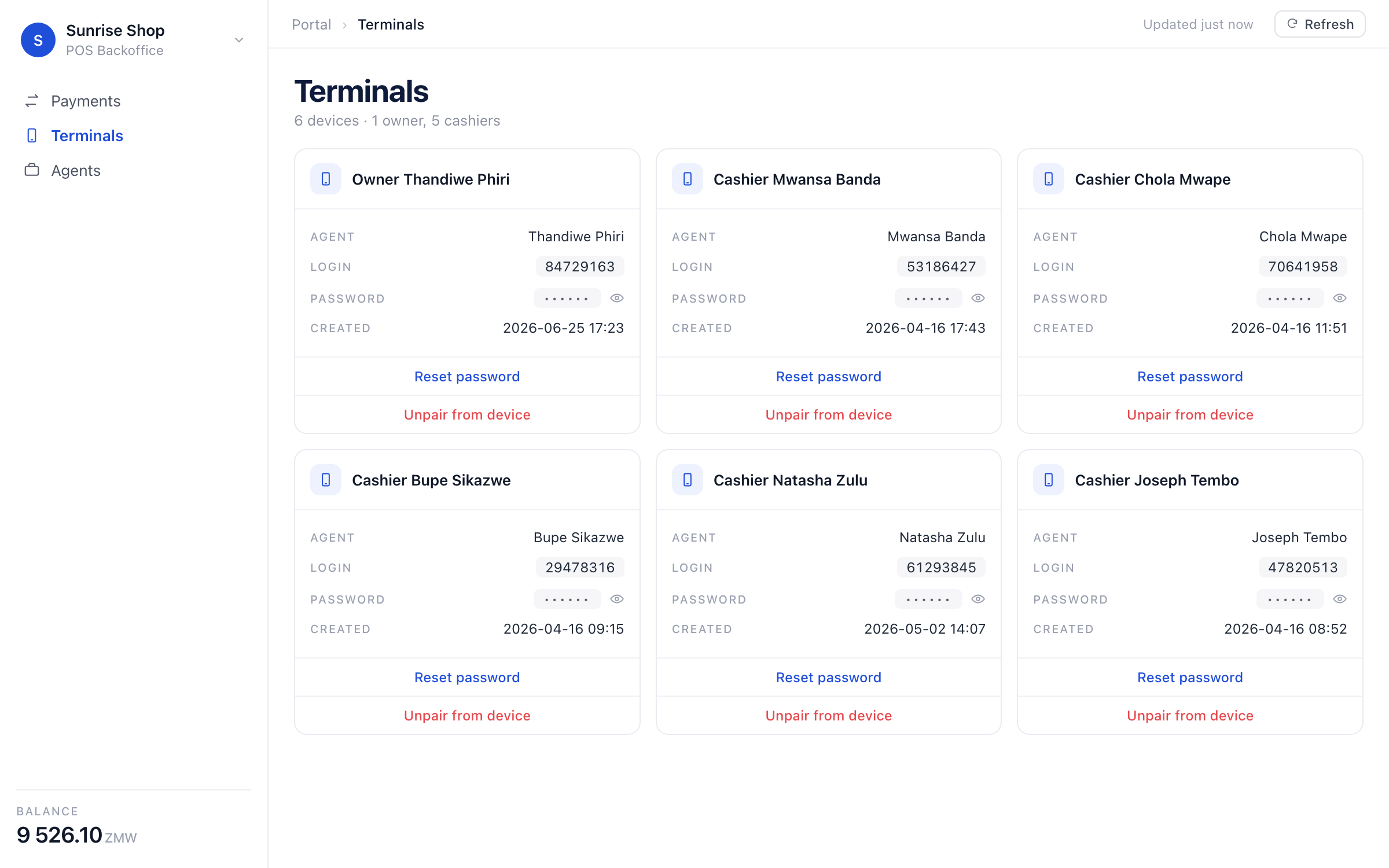
Task: Click masked password field on Joseph Tembo card
Action: tap(1290, 599)
